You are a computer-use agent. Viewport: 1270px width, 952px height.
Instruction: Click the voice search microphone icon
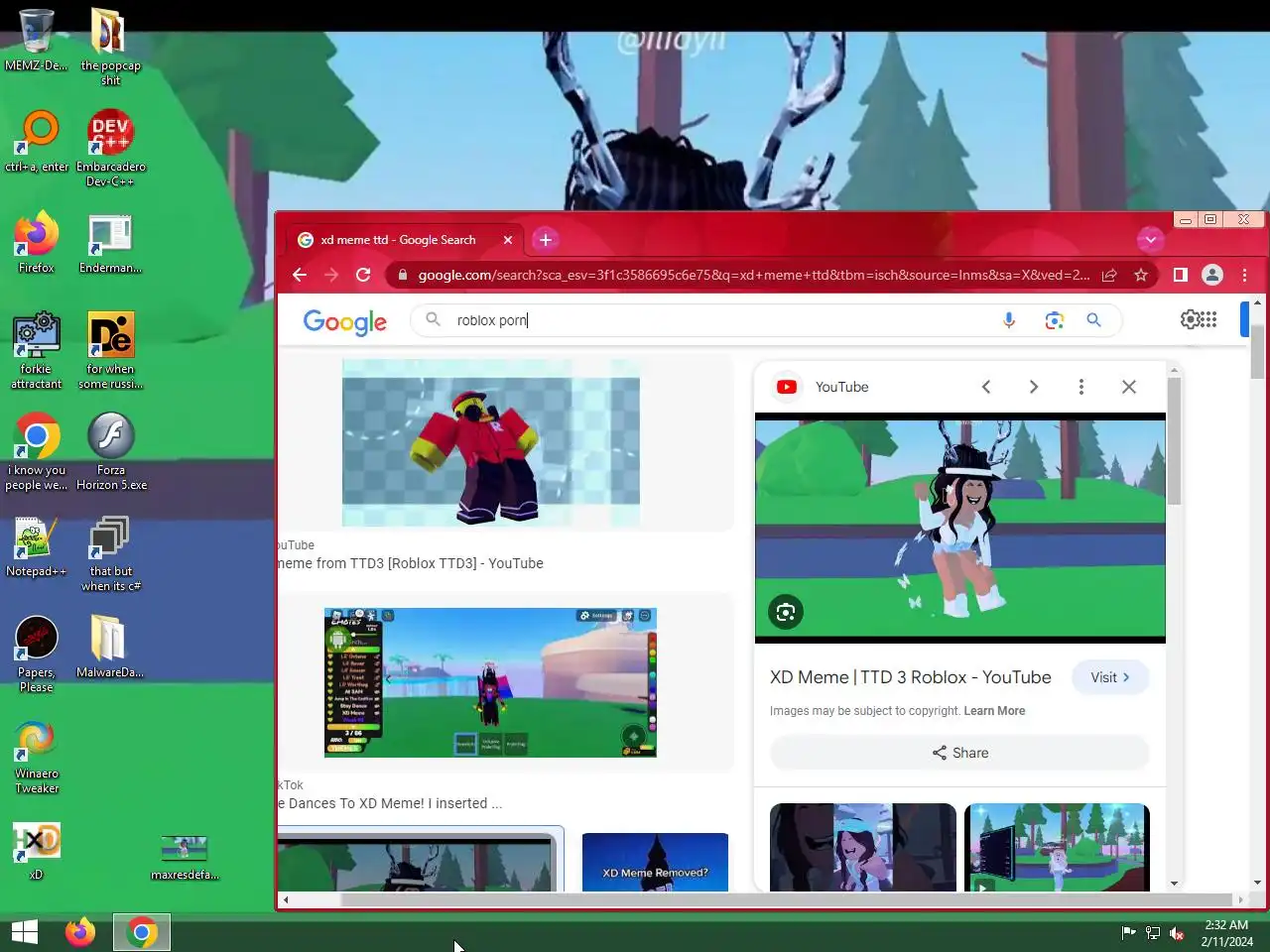coord(1009,320)
